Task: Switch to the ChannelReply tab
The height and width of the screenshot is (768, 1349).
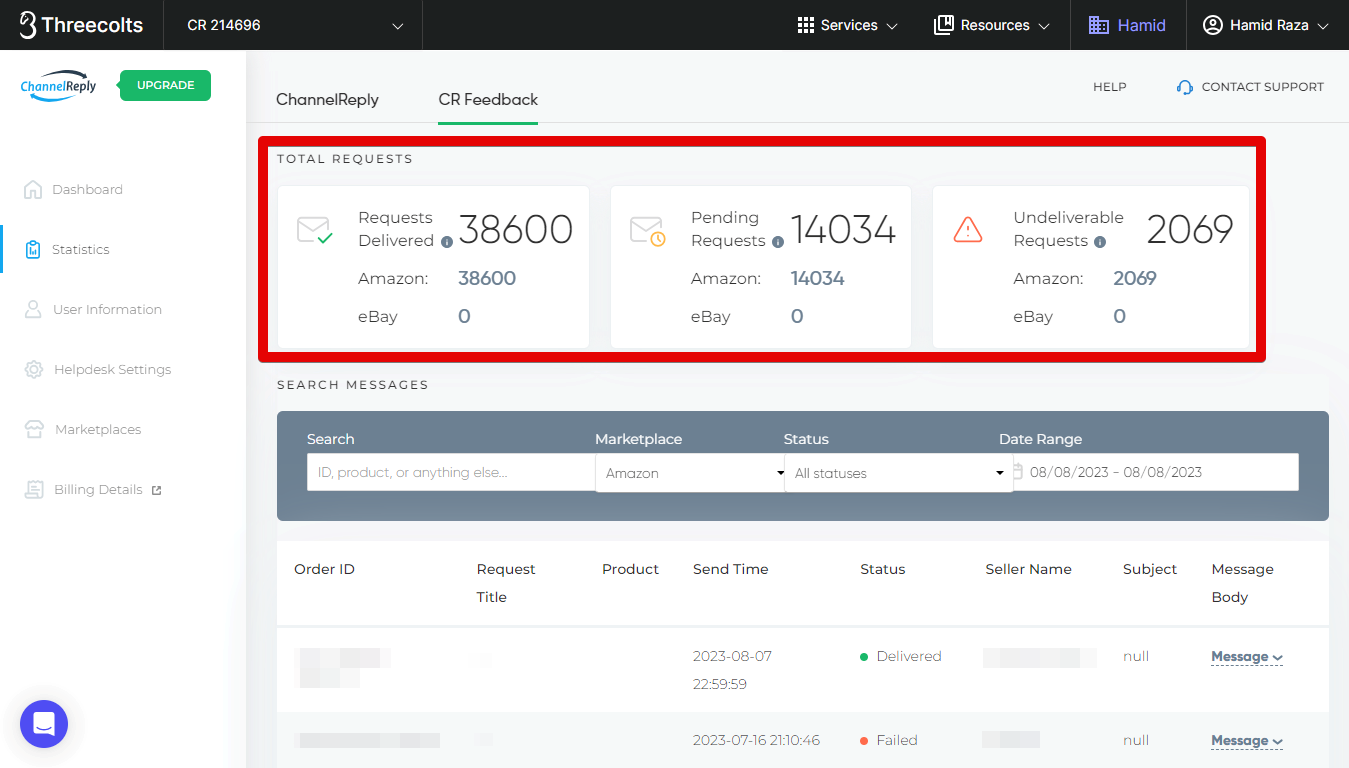Action: 327,99
